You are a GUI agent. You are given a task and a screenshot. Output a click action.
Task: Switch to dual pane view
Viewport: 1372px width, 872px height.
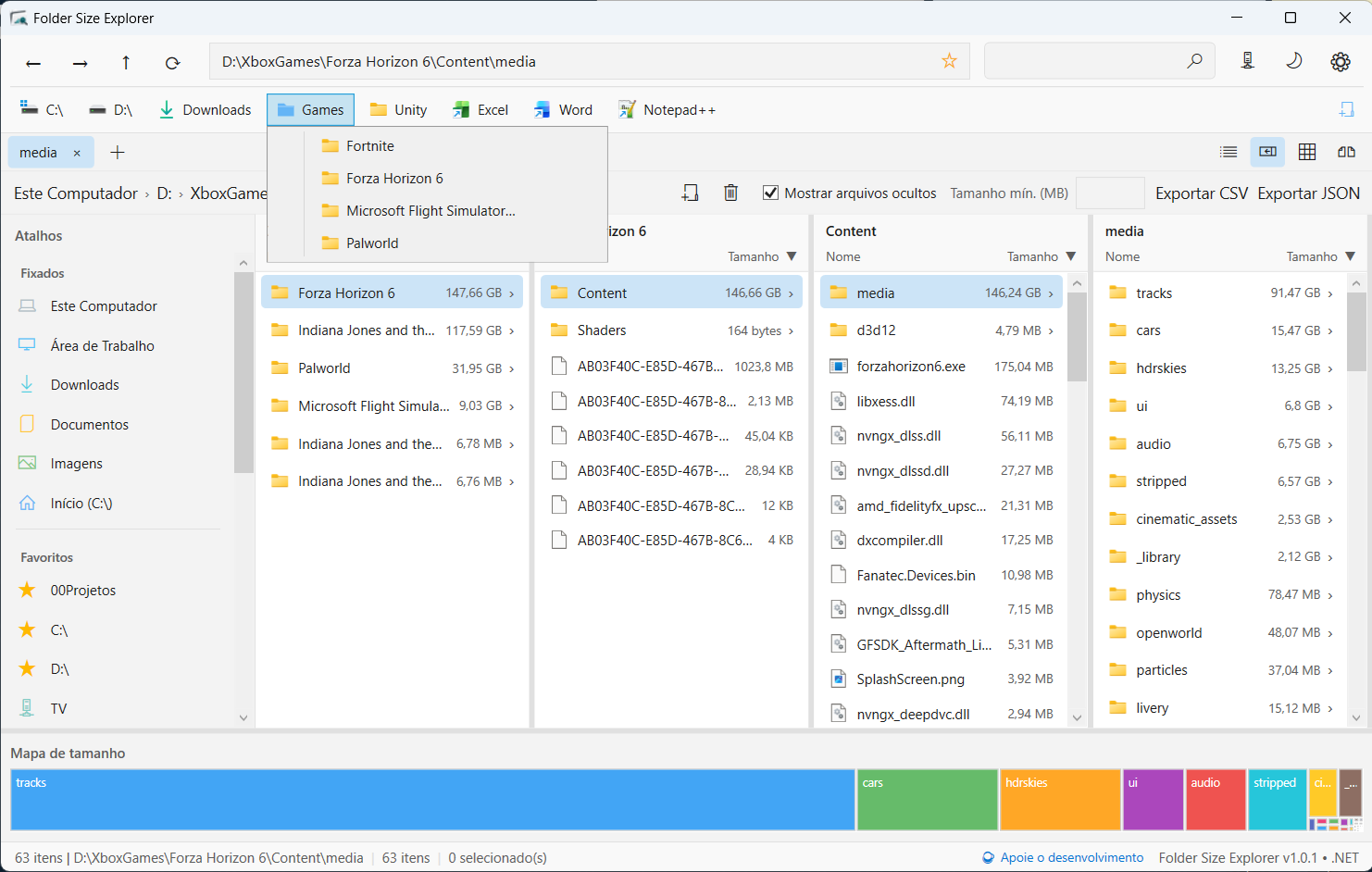(1346, 152)
